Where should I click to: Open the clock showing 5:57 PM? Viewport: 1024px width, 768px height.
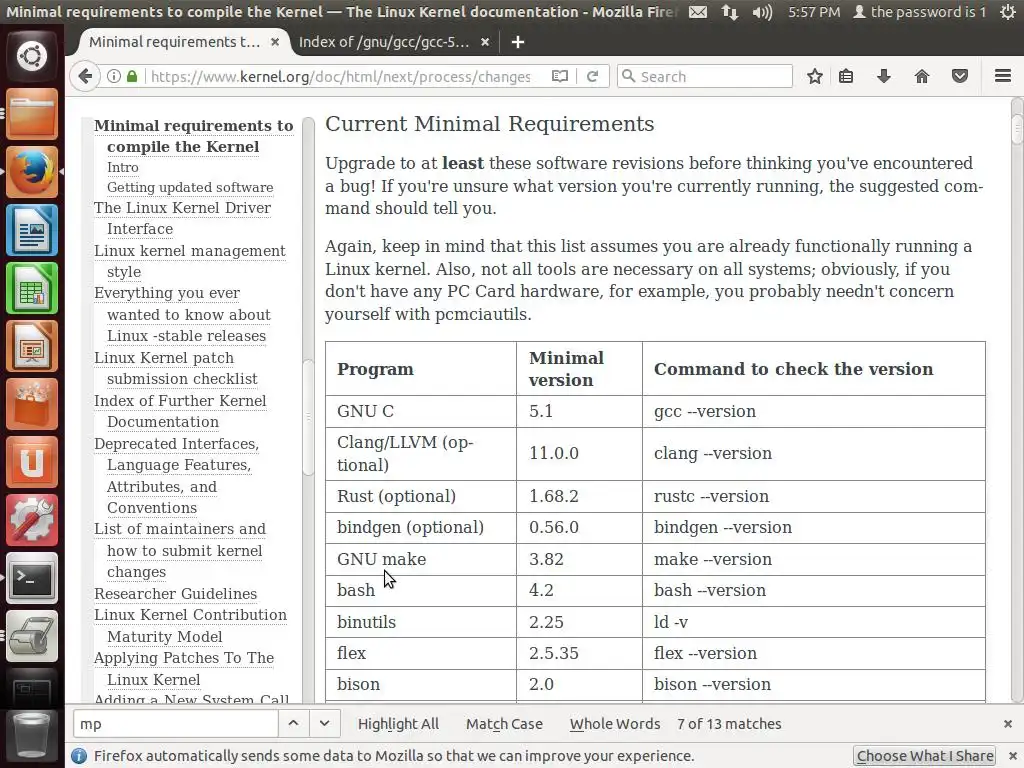point(814,12)
